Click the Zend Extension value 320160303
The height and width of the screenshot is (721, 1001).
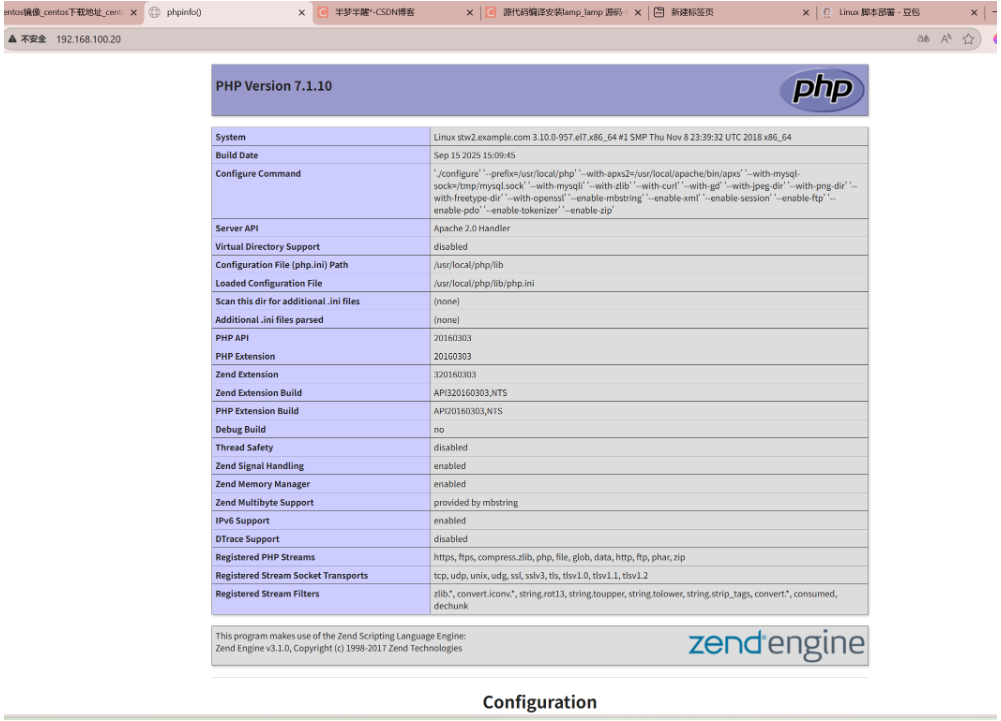455,374
